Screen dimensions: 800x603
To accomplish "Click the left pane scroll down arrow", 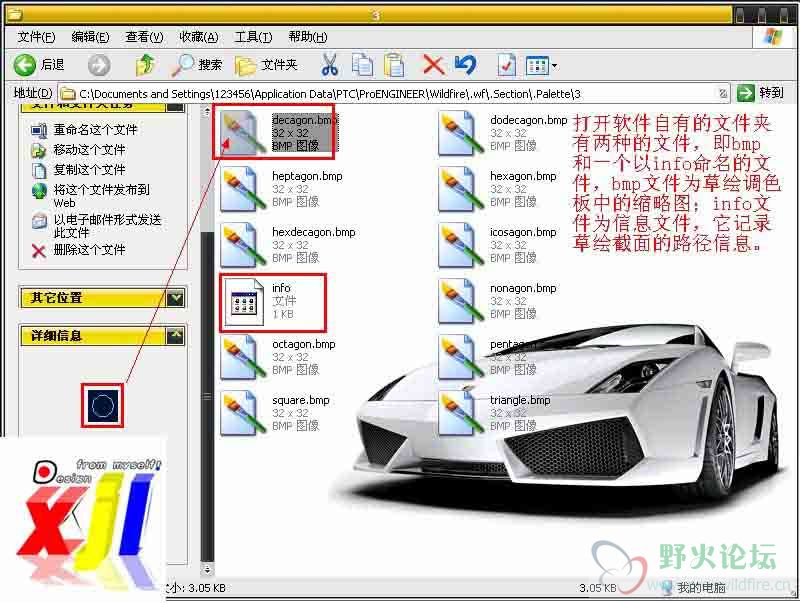I will (207, 568).
